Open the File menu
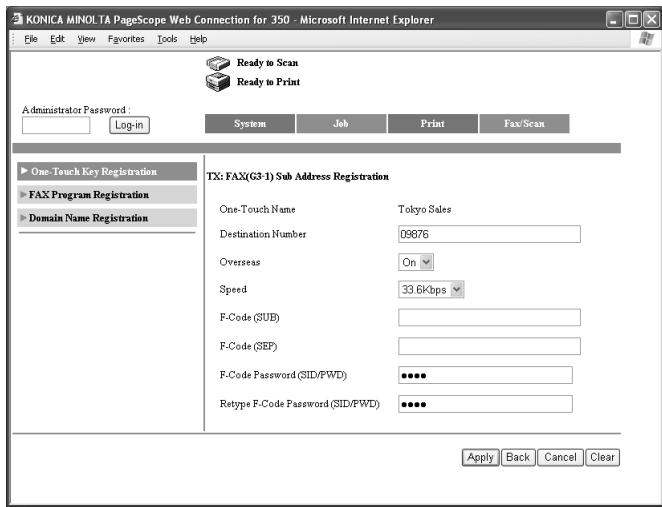The width and height of the screenshot is (662, 507). click(31, 39)
